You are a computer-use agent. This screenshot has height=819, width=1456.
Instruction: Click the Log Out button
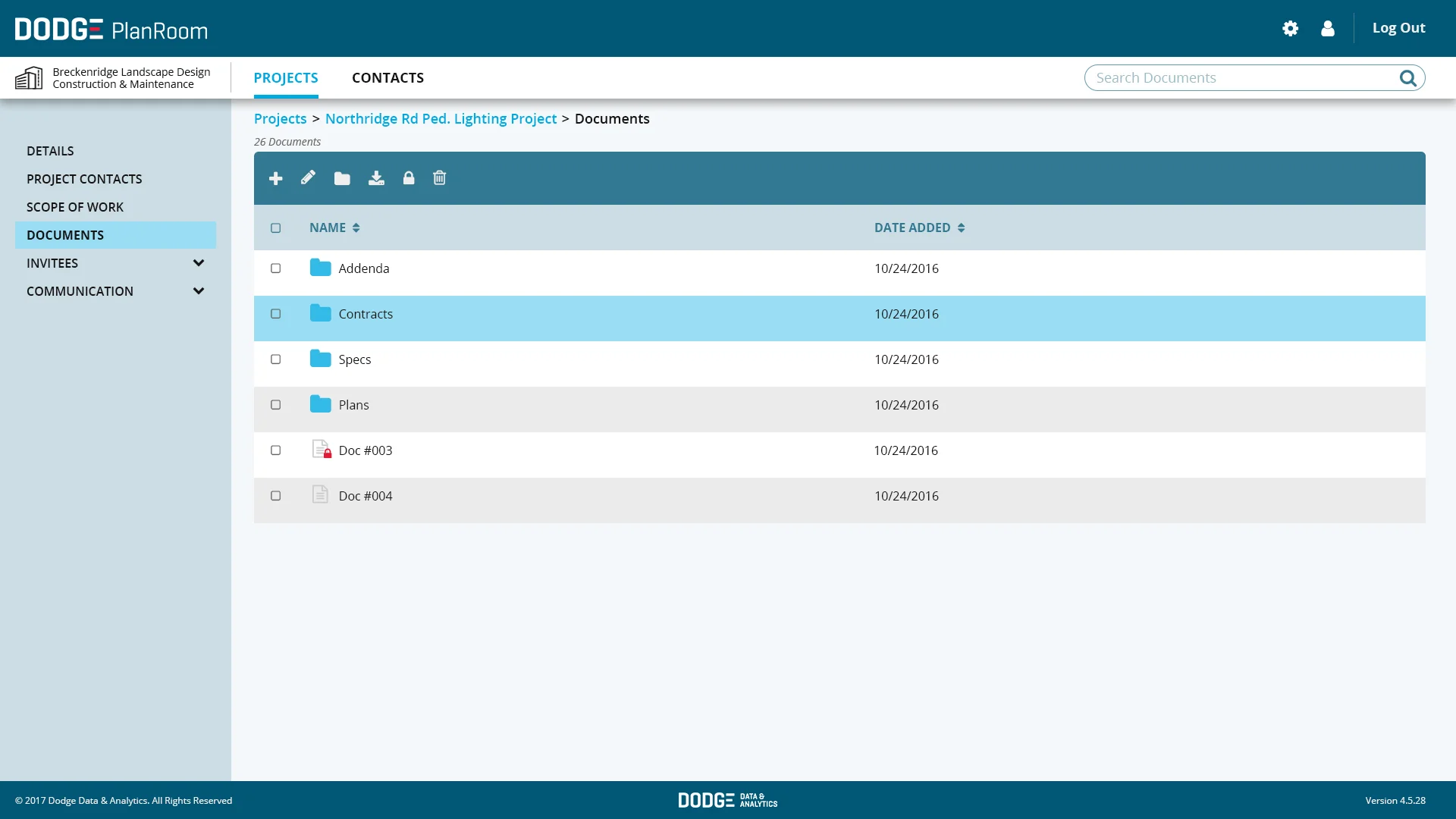[1398, 28]
